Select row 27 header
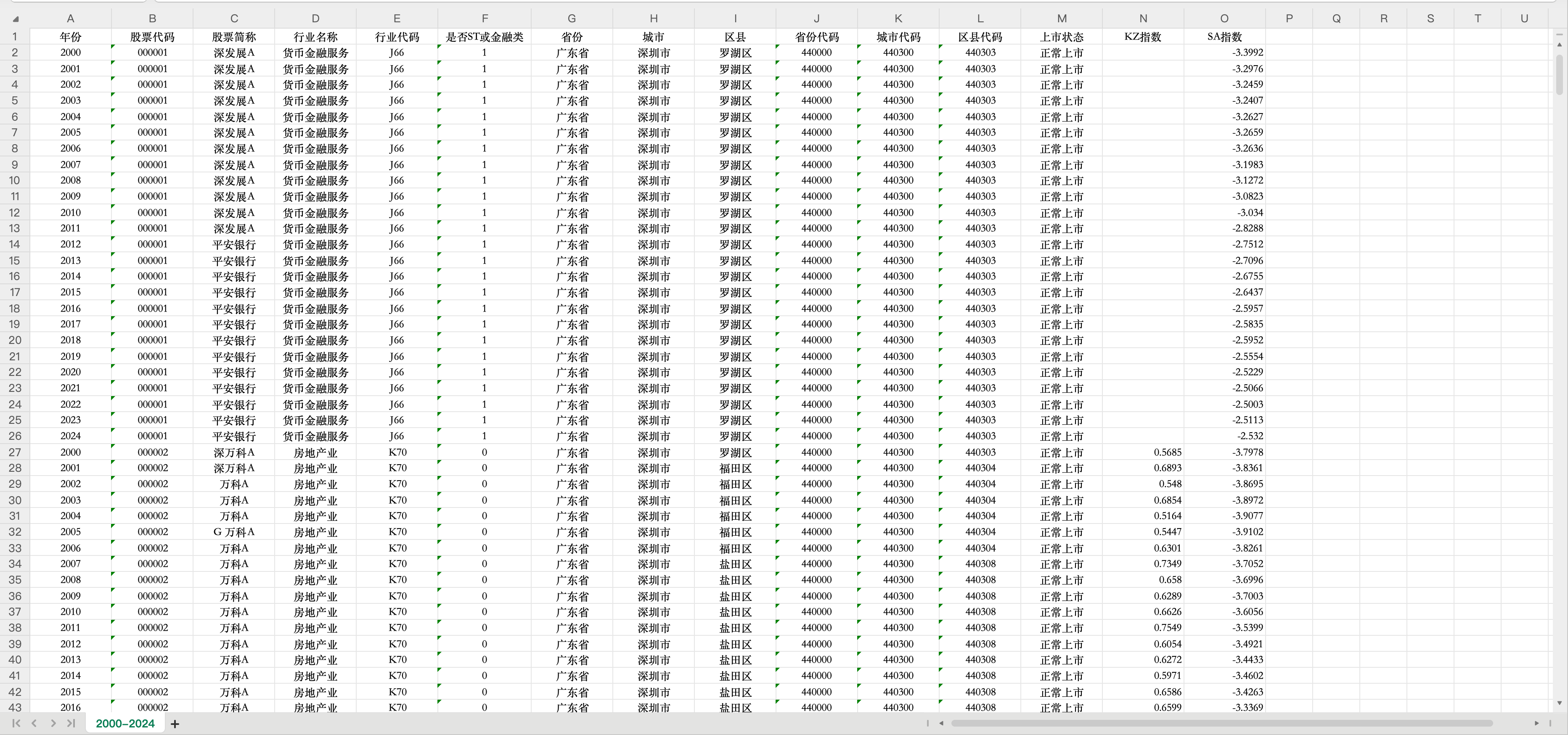1568x735 pixels. tap(15, 452)
